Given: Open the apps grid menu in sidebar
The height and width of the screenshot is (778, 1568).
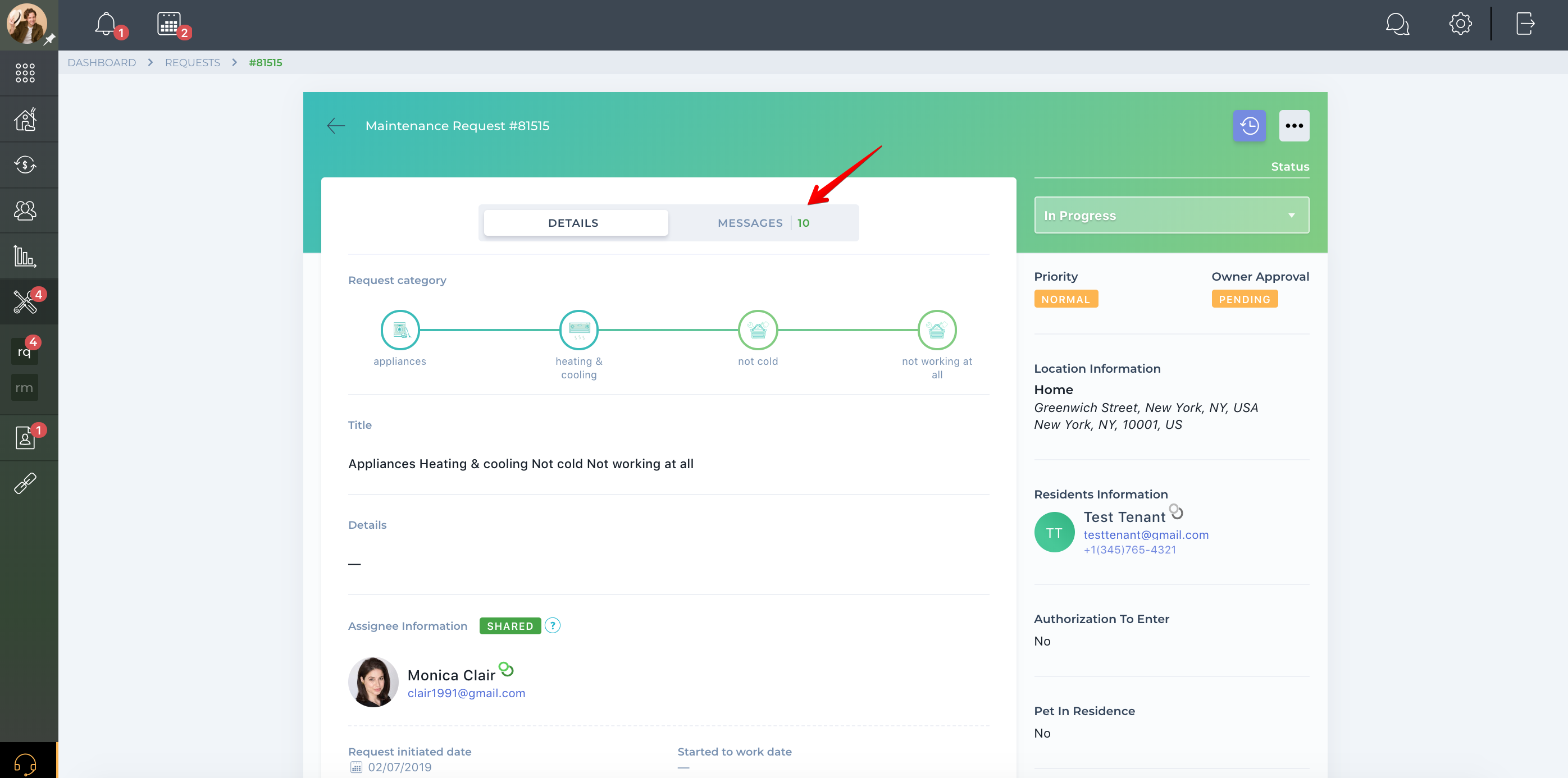Looking at the screenshot, I should [25, 73].
